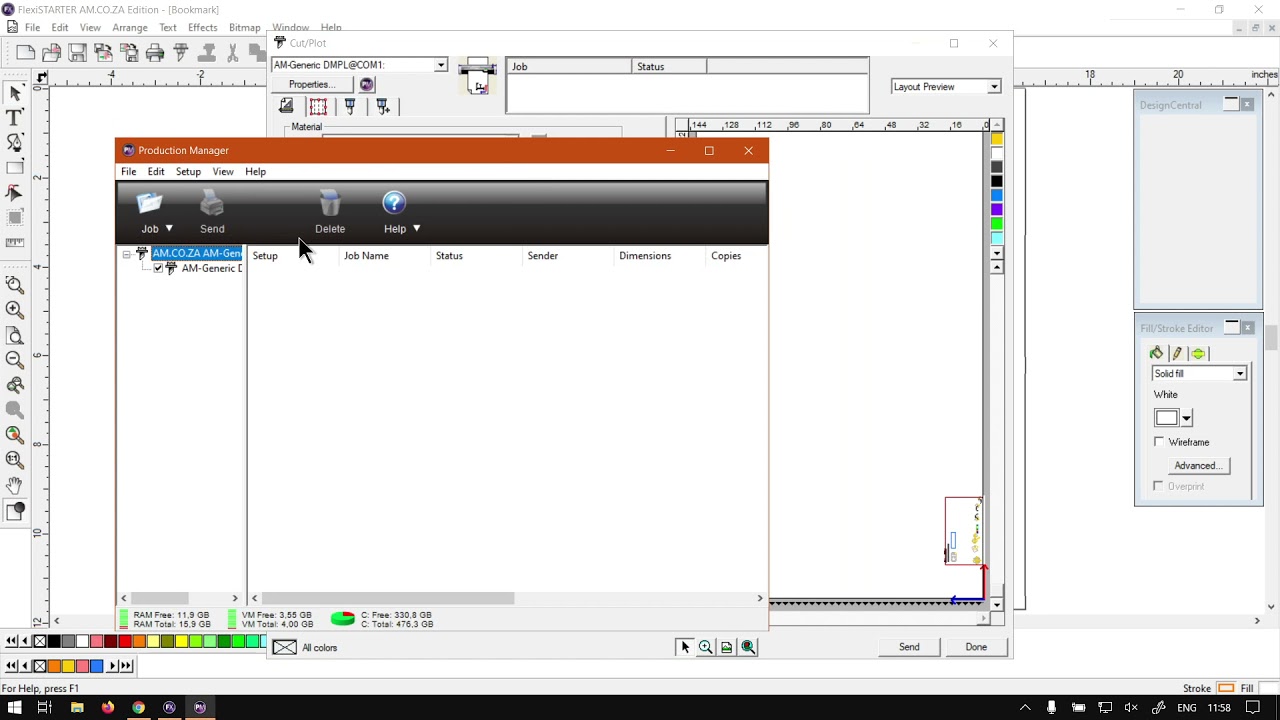1280x720 pixels.
Task: Click the Send printer icon in Production Manager
Action: (x=212, y=204)
